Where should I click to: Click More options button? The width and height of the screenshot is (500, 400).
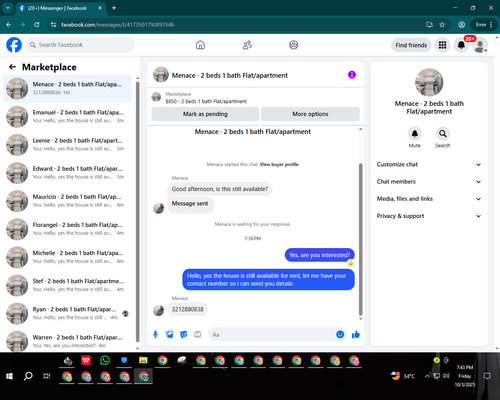coord(310,114)
